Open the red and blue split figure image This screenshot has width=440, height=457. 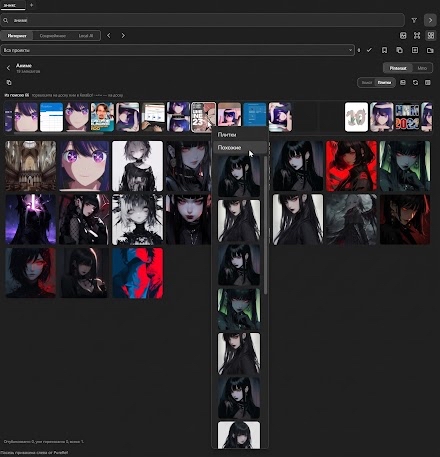tap(137, 273)
